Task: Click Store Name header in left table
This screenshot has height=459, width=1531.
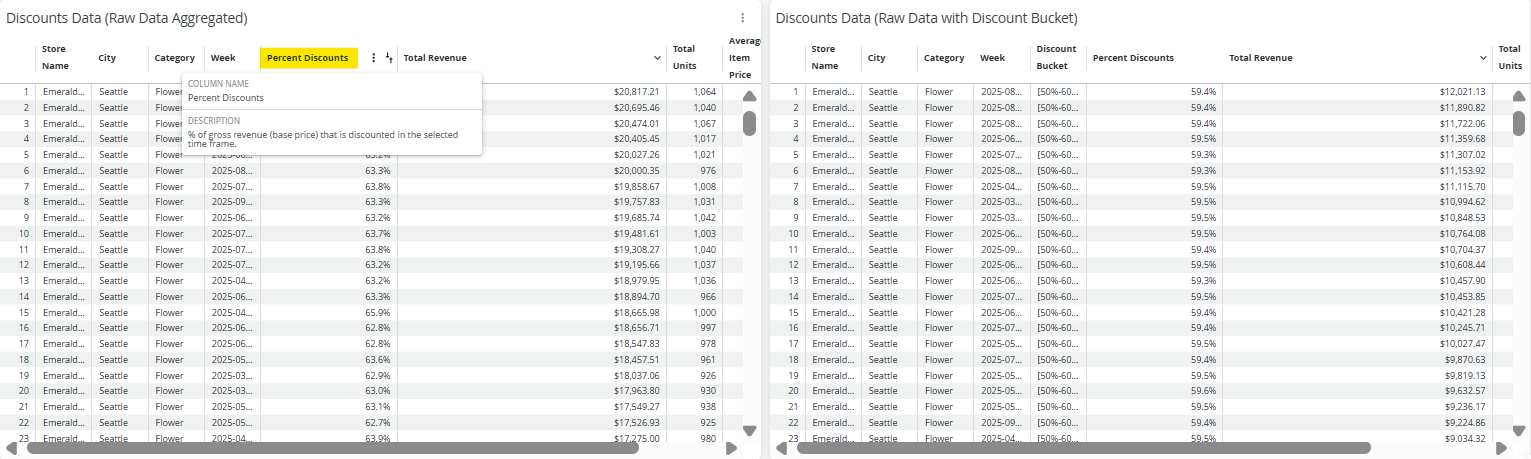Action: point(54,57)
